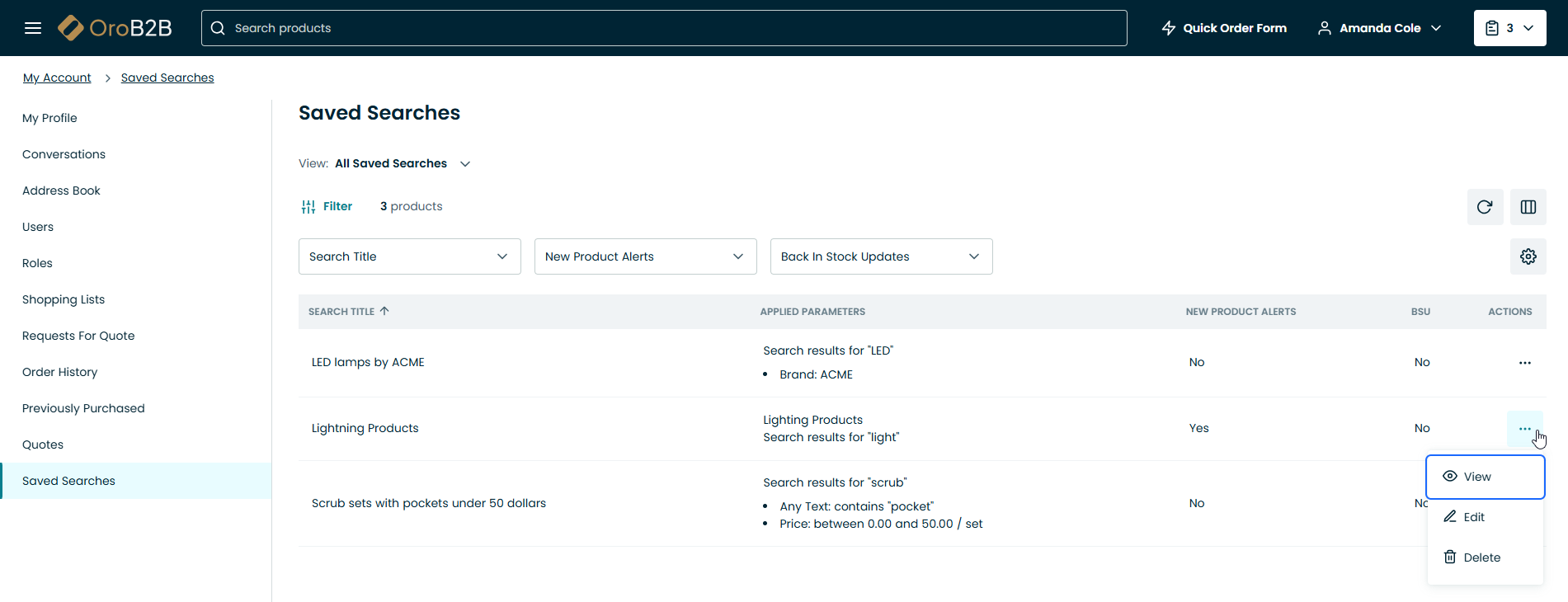Open the shopping list cart dropdown
The height and width of the screenshot is (602, 1568).
pos(1509,28)
